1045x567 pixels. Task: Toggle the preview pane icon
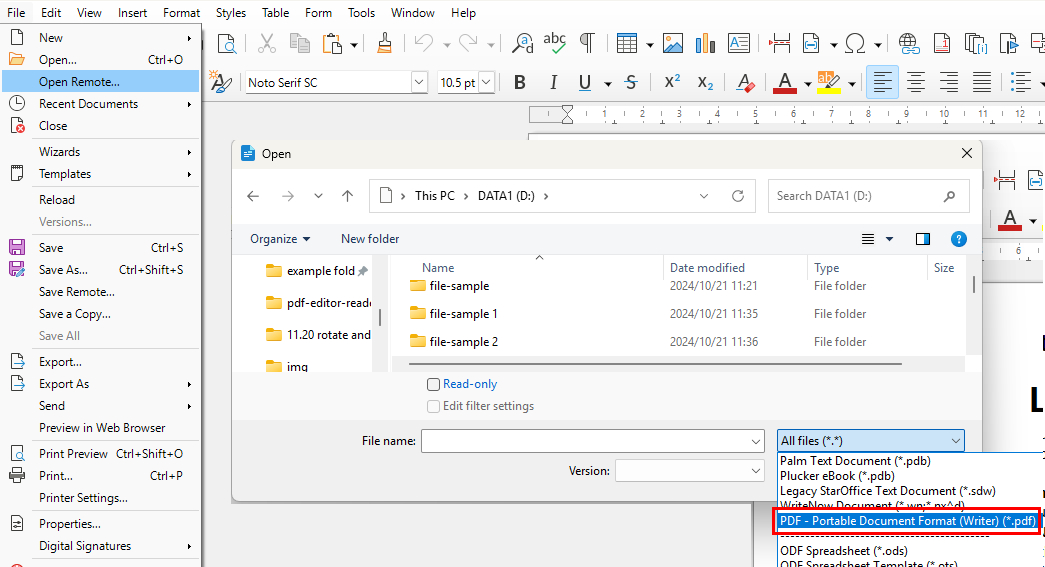point(922,239)
